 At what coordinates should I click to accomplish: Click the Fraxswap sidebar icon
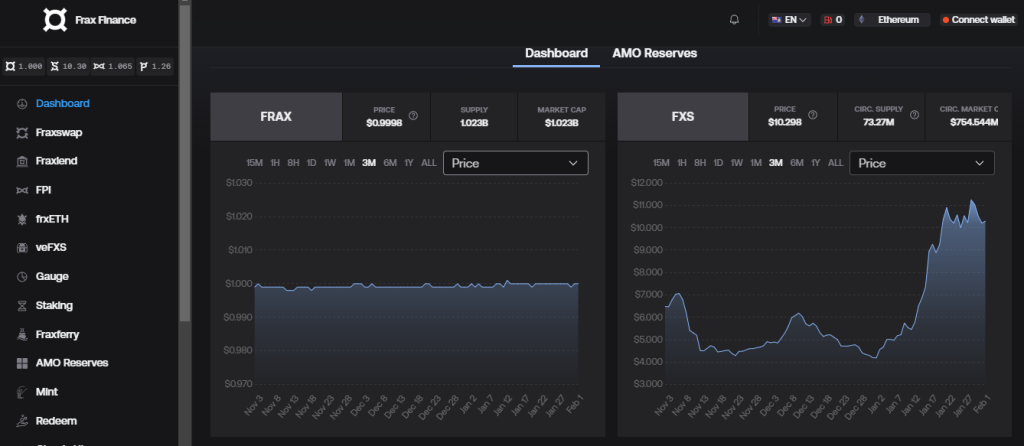22,133
